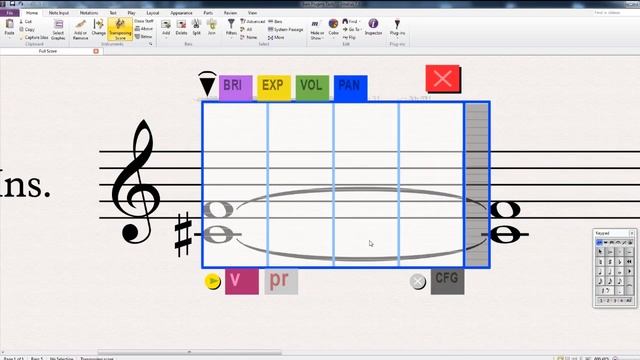This screenshot has height=360, width=640.
Task: Click the grey CFG button
Action: coord(447,281)
